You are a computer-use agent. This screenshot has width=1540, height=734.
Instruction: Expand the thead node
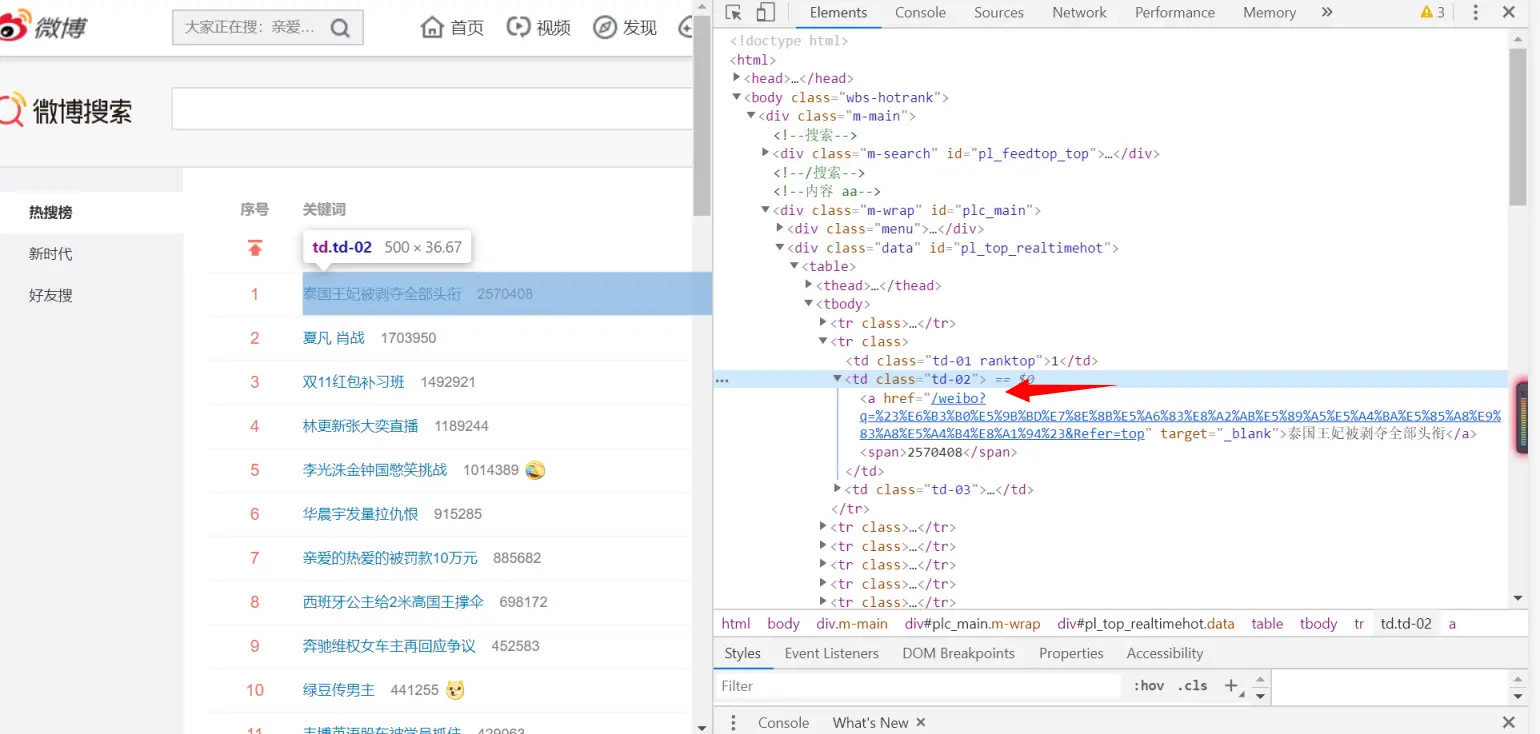pos(809,285)
